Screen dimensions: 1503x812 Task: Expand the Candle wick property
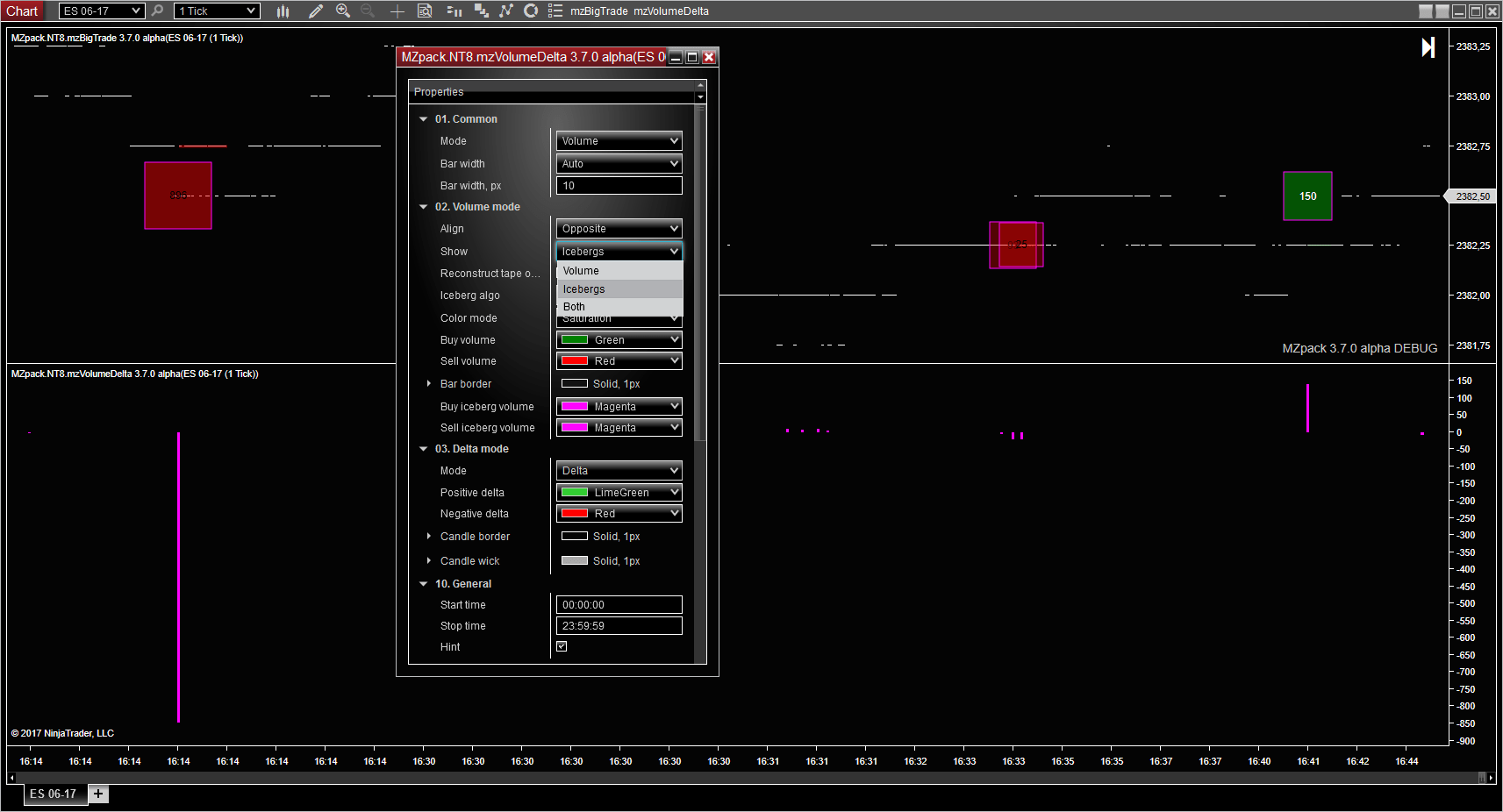coord(428,561)
